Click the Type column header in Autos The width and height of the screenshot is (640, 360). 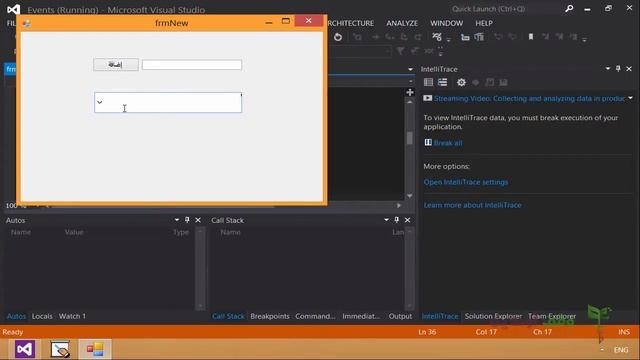click(x=180, y=232)
